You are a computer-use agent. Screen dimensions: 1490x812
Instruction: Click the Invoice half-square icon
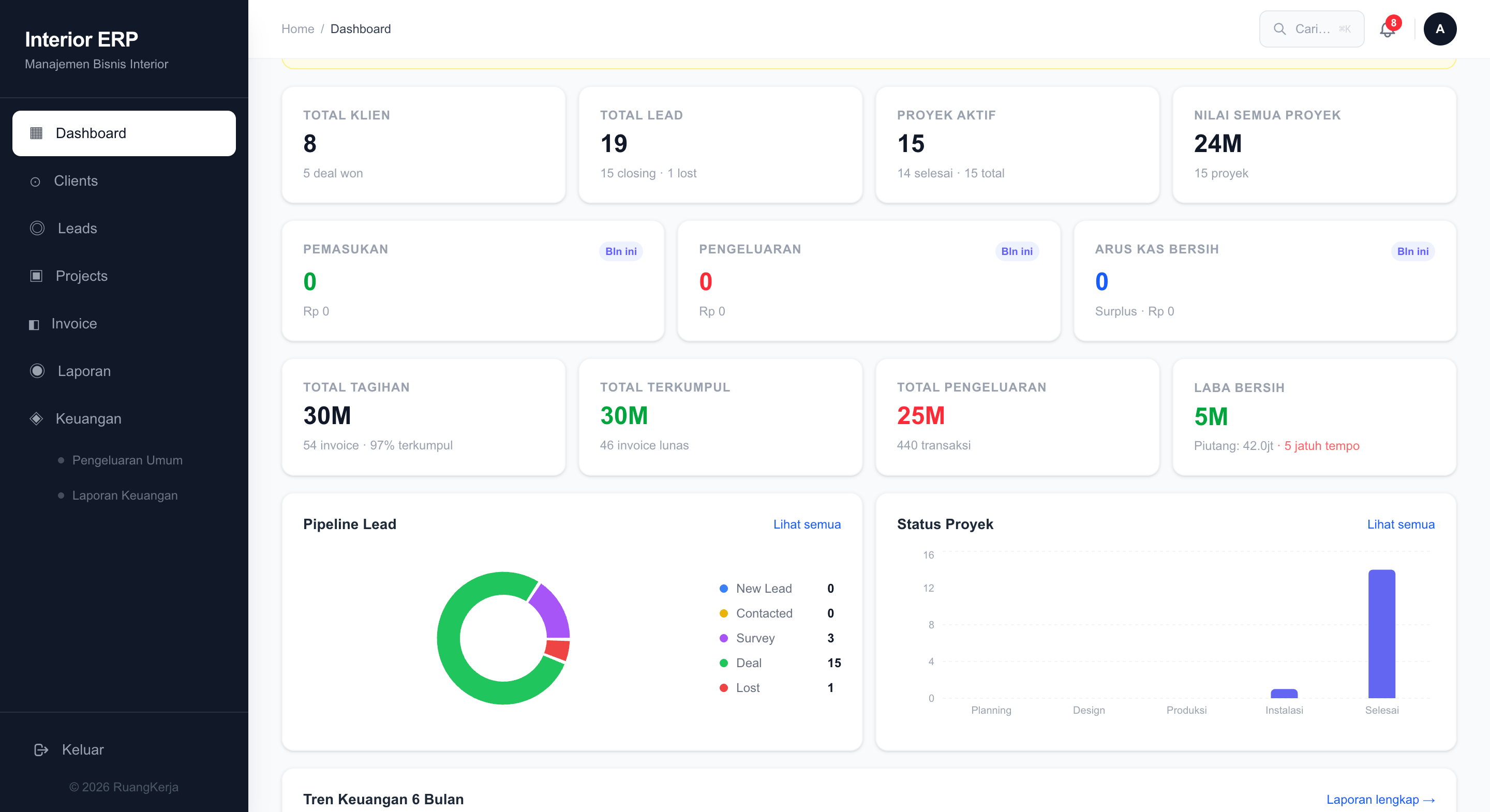click(x=34, y=324)
